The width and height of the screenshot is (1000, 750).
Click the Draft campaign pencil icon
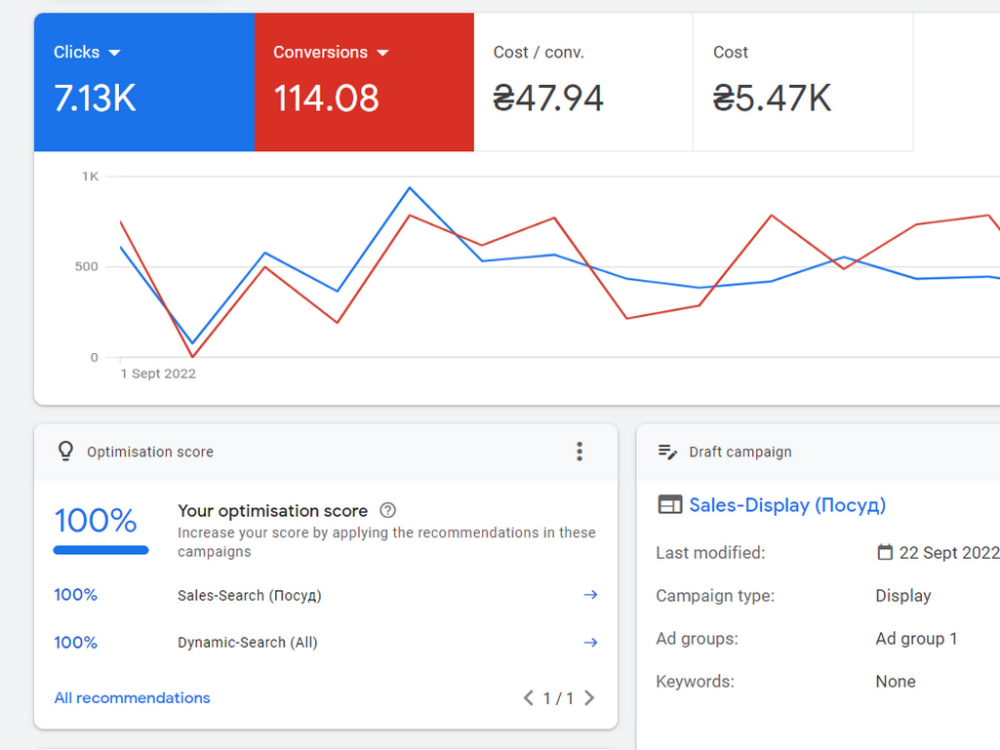[x=667, y=452]
